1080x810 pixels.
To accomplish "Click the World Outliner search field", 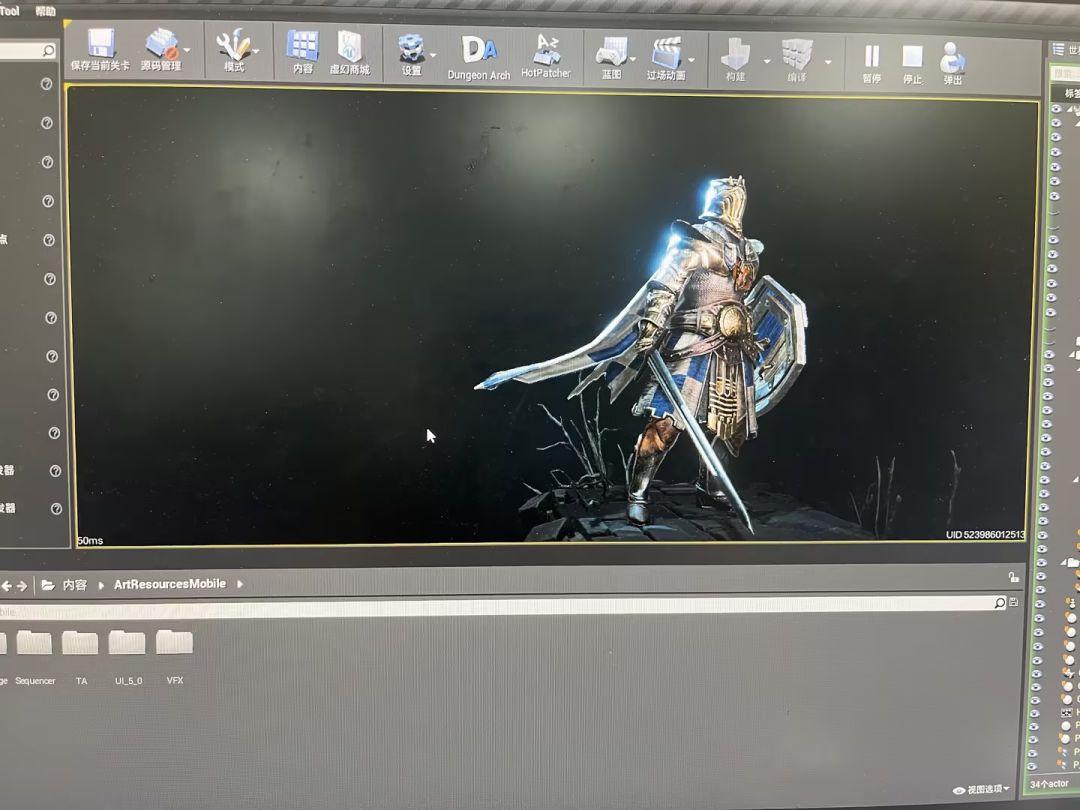I will pyautogui.click(x=1065, y=72).
